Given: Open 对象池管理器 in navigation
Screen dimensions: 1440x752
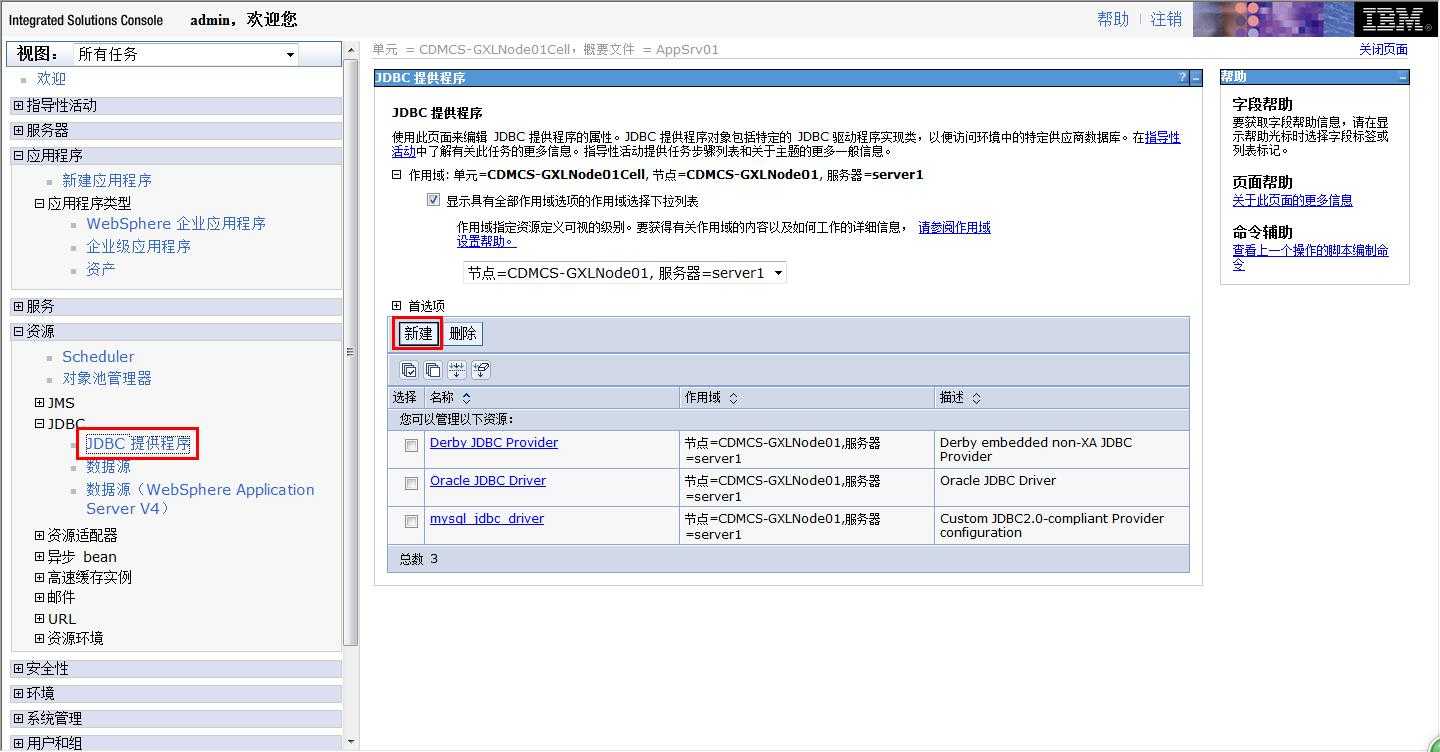Looking at the screenshot, I should tap(107, 379).
